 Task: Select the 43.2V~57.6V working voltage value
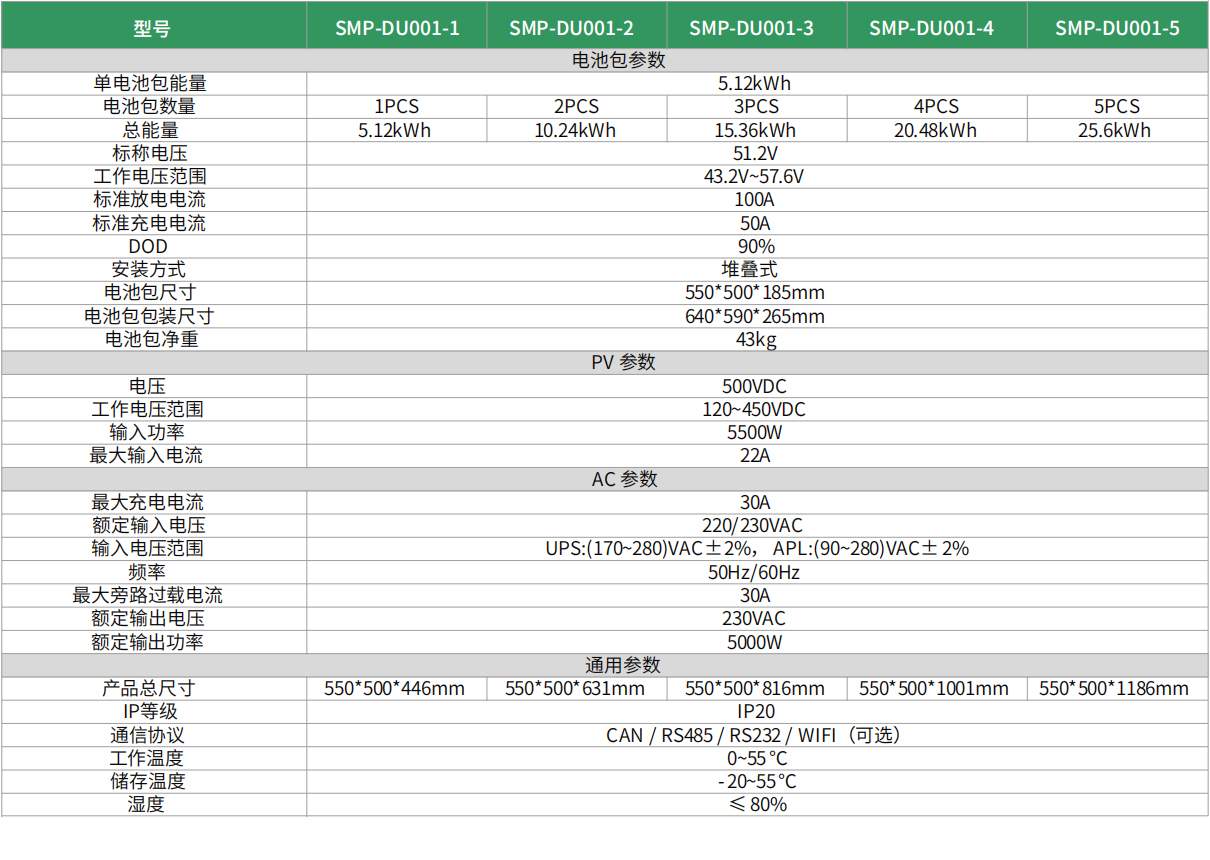click(x=754, y=176)
